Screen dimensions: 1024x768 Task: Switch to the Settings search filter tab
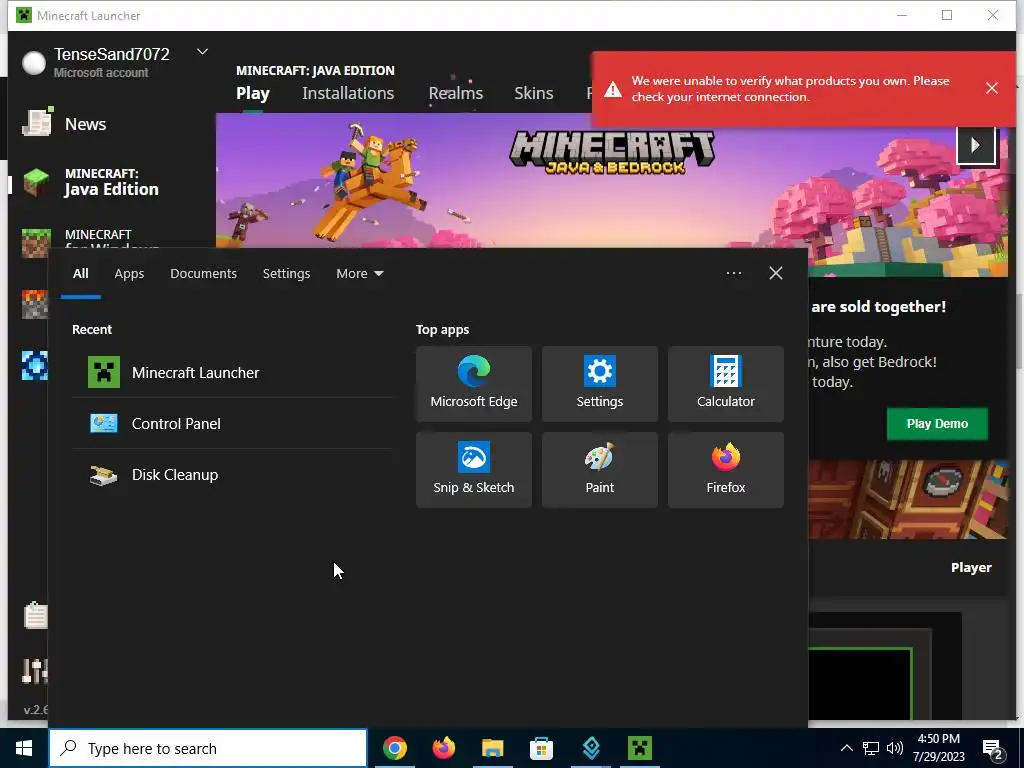(x=286, y=274)
